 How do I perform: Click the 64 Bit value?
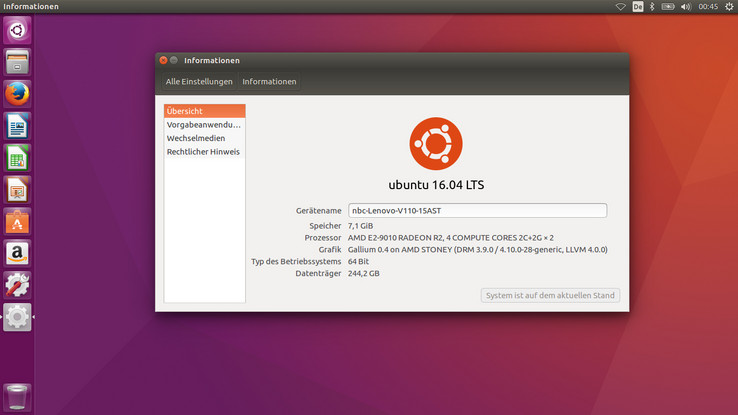(x=358, y=262)
